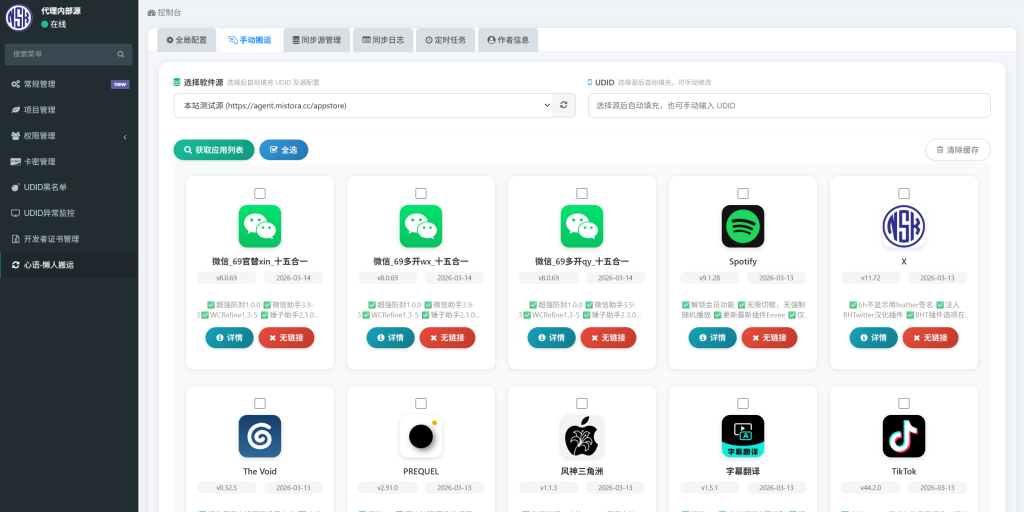Focus the UDID input field
The height and width of the screenshot is (512, 1024).
tap(789, 105)
